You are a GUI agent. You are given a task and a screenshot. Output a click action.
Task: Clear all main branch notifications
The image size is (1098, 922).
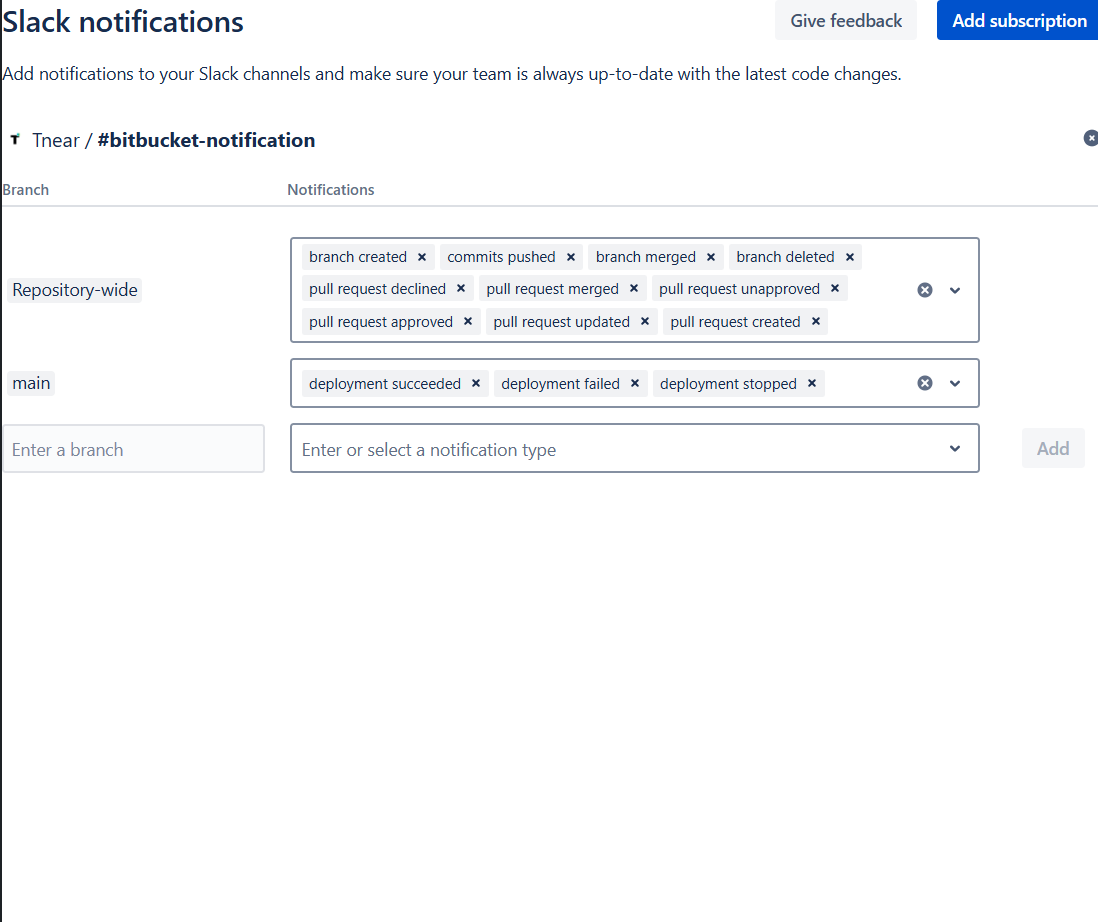(x=925, y=383)
